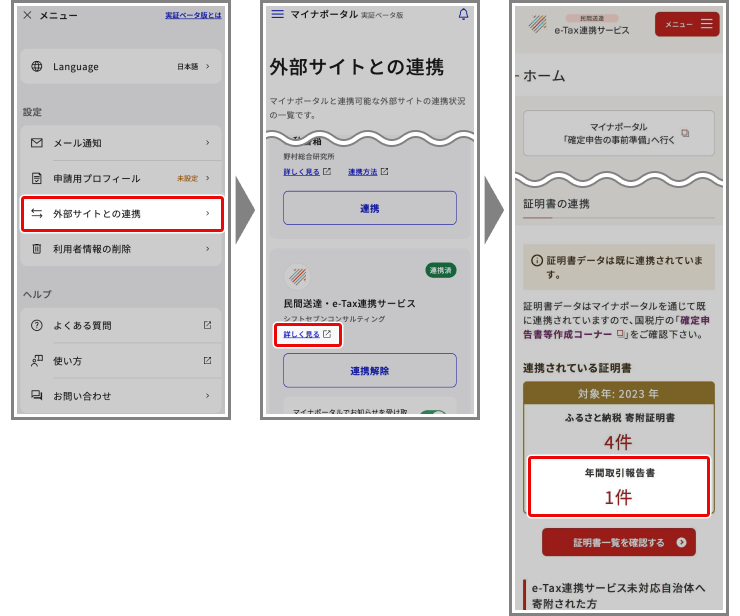740x616 pixels.
Task: Click info icon in 証明書データ notice
Action: pyautogui.click(x=537, y=261)
